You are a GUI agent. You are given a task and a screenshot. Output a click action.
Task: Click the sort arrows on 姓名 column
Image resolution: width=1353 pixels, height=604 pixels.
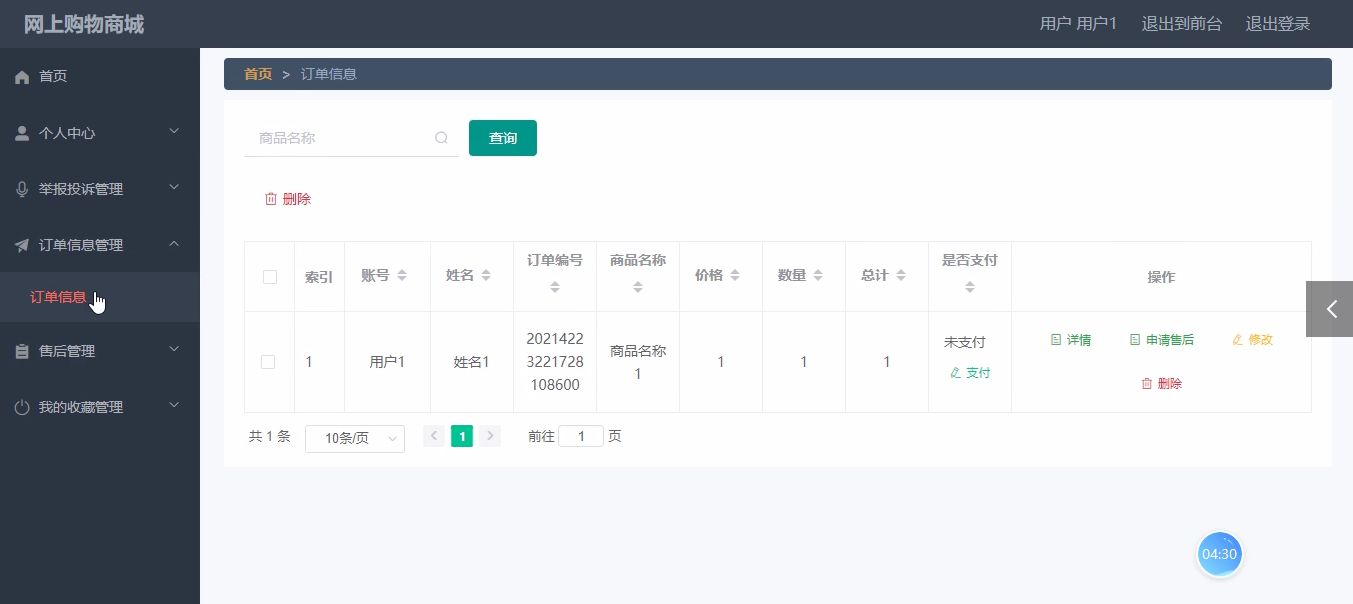[486, 276]
